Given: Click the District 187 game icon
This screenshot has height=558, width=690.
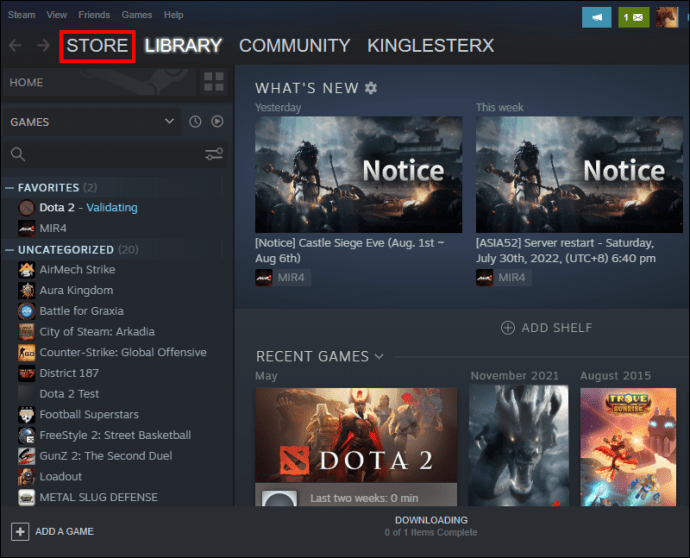Looking at the screenshot, I should point(26,373).
